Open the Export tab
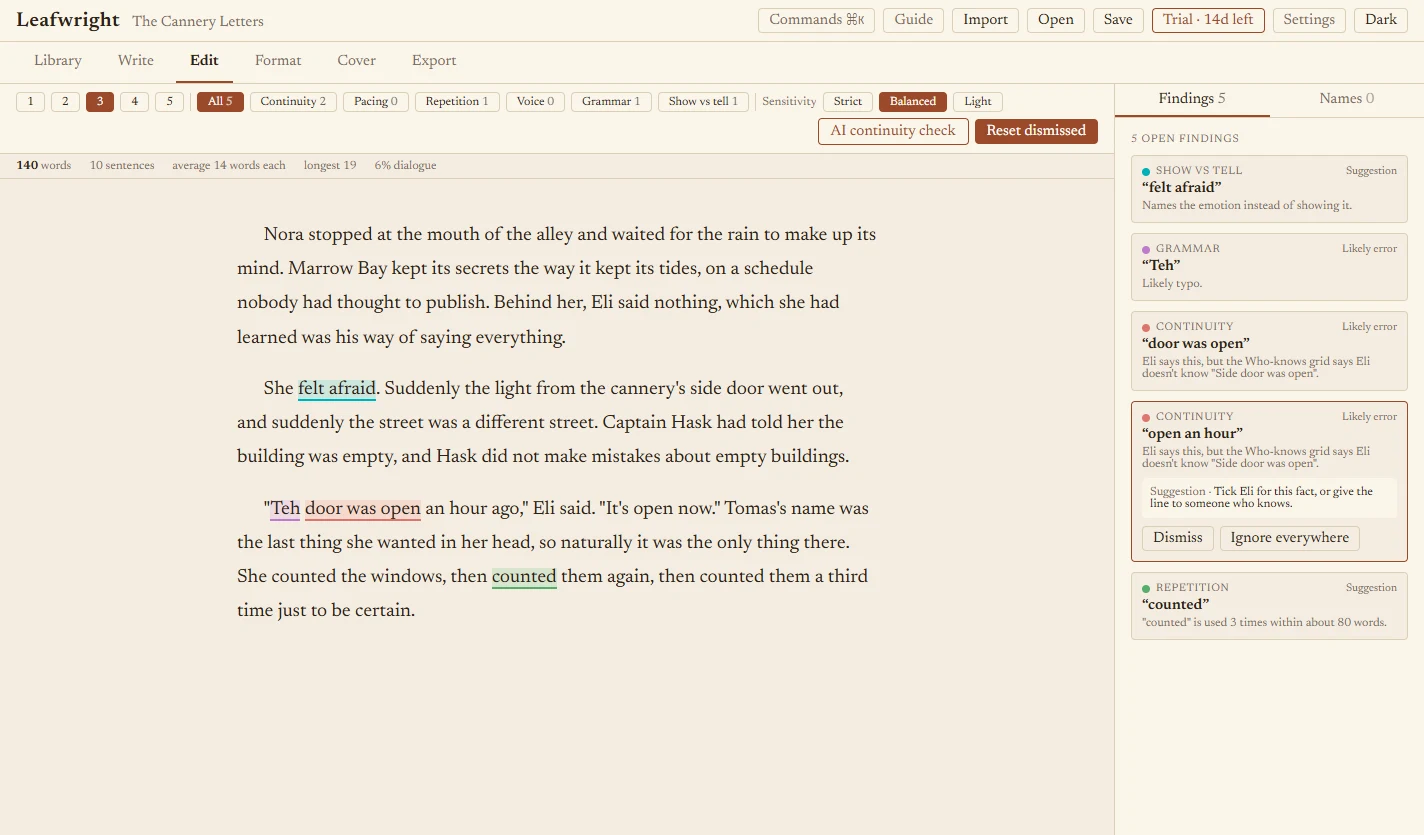1424x835 pixels. pos(434,60)
